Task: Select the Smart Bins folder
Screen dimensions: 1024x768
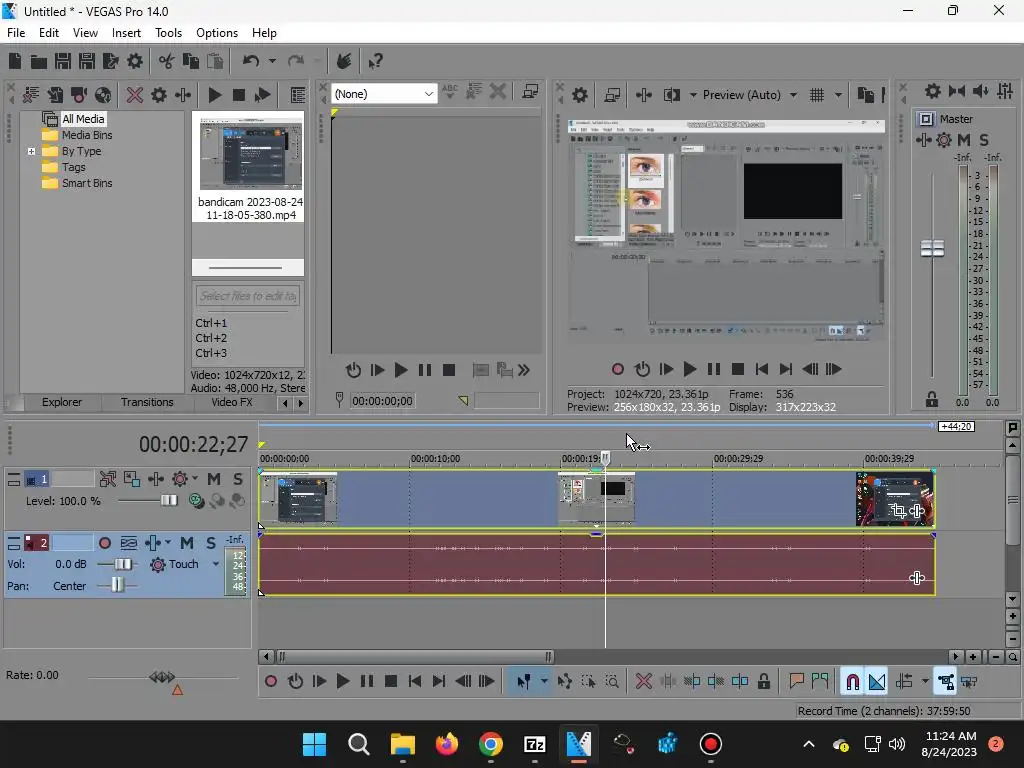Action: pos(86,184)
